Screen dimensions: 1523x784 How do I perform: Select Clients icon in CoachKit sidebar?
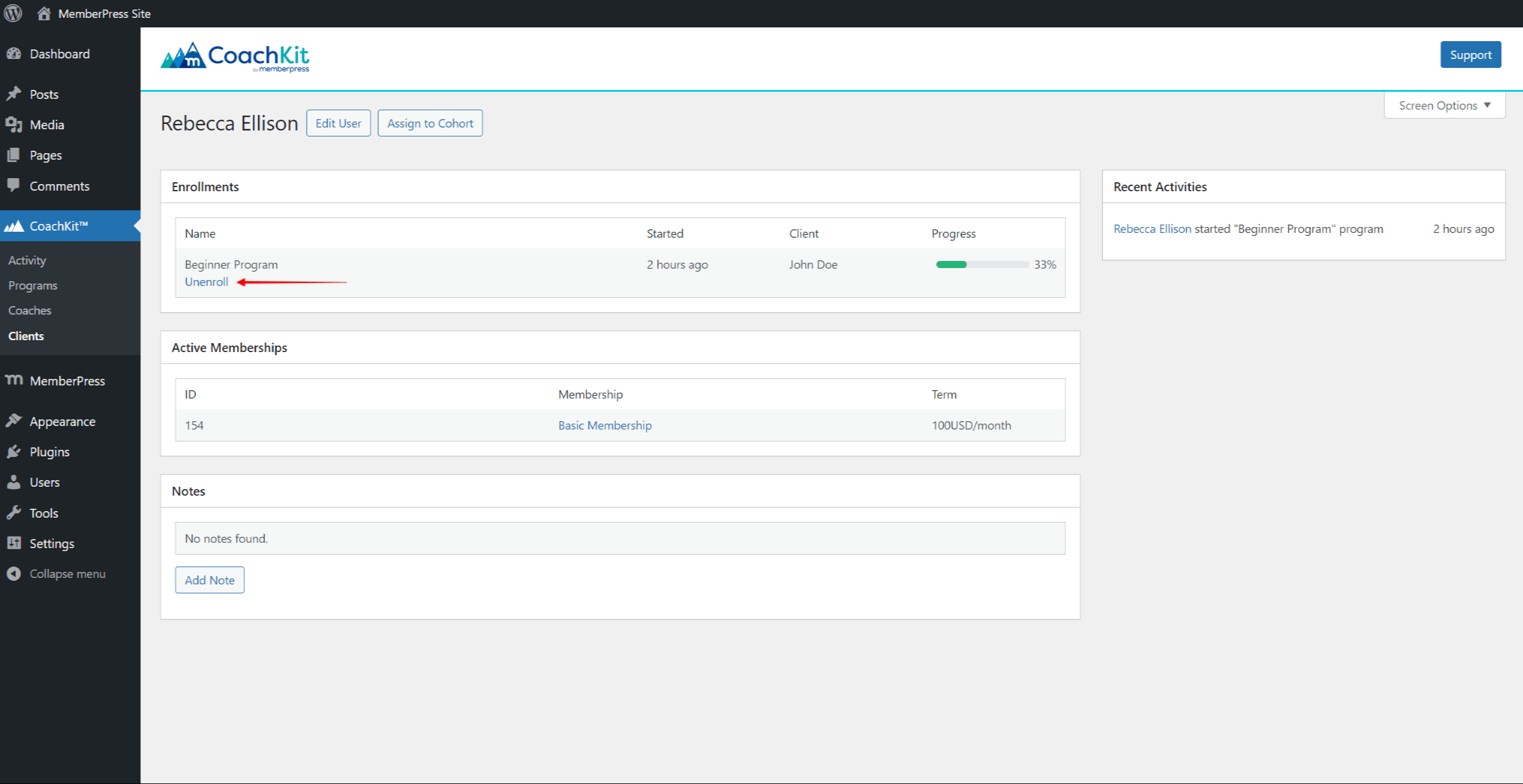[25, 335]
